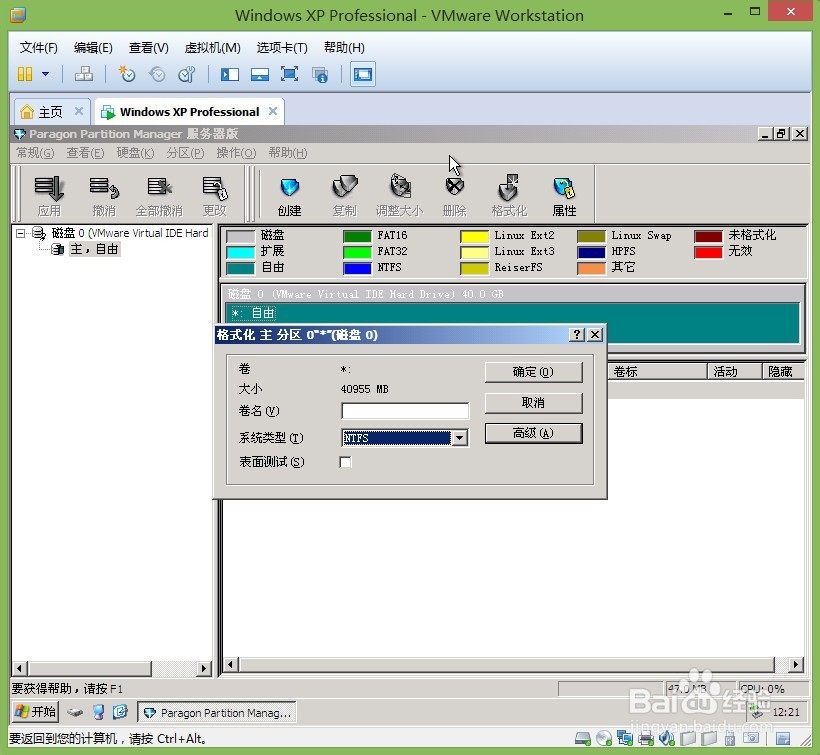This screenshot has height=755, width=820.
Task: Click the 开始 Start button
Action: (x=36, y=712)
